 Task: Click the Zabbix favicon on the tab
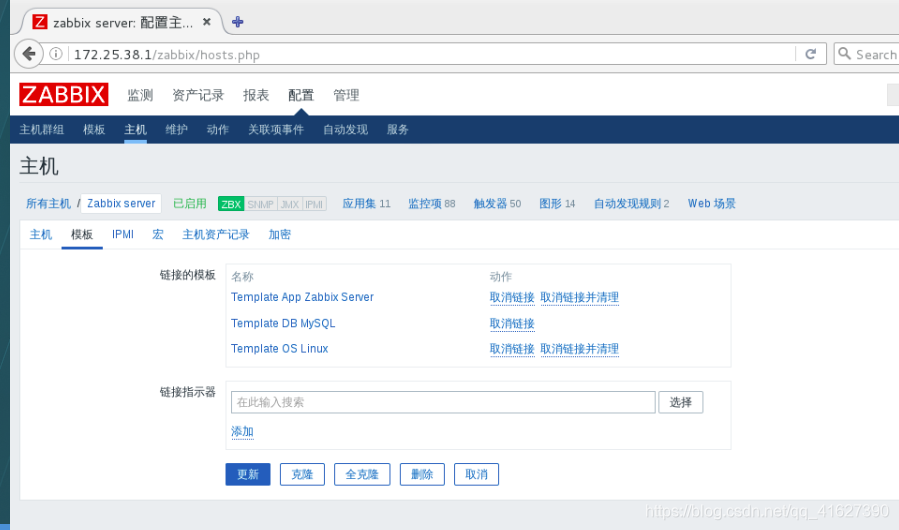(40, 22)
